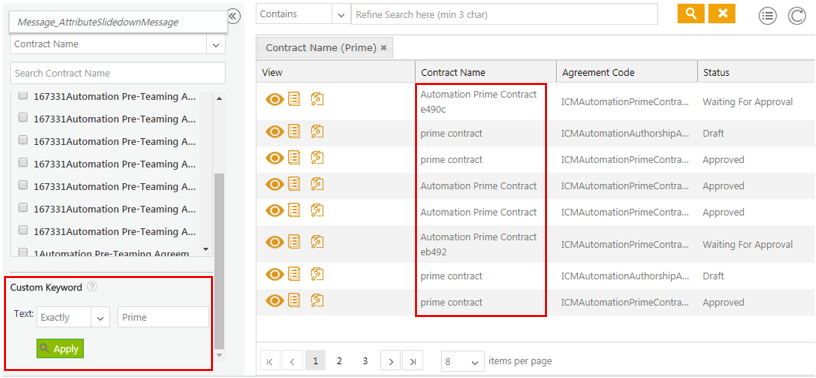Click the filter panel vertical scrollbar thumb

[219, 260]
